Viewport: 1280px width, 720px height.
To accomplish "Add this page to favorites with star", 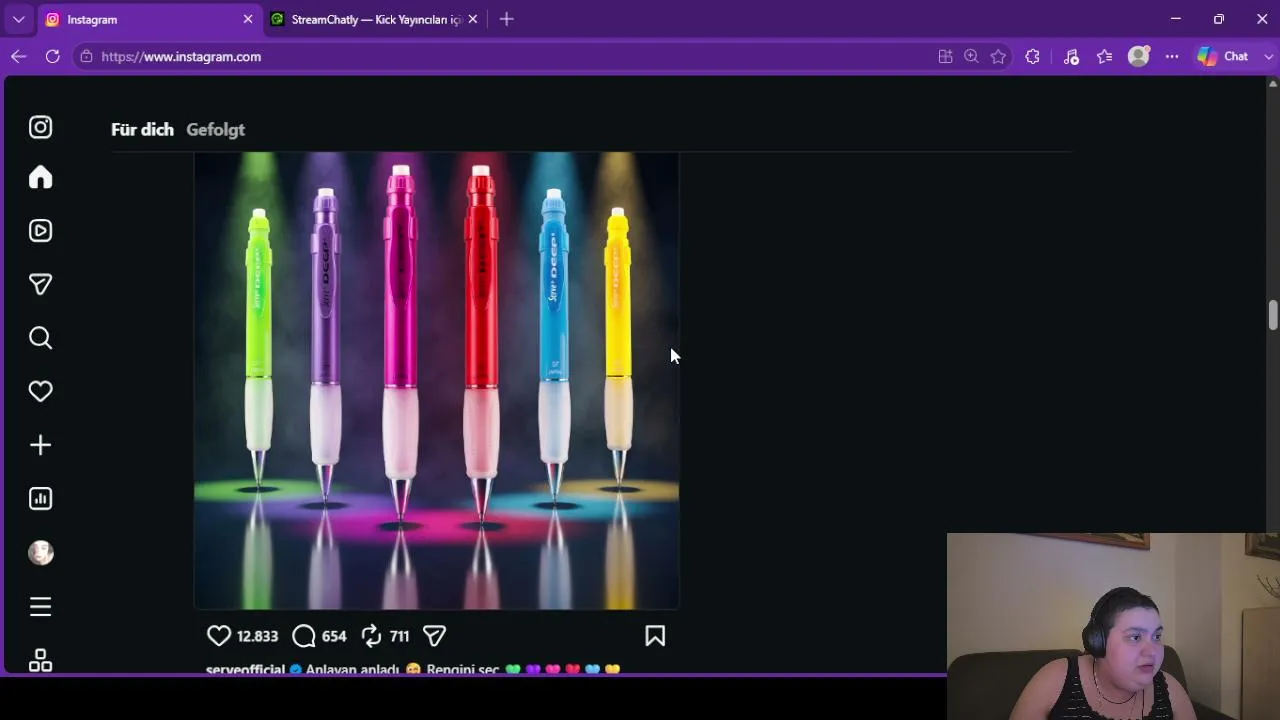I will click(x=998, y=57).
